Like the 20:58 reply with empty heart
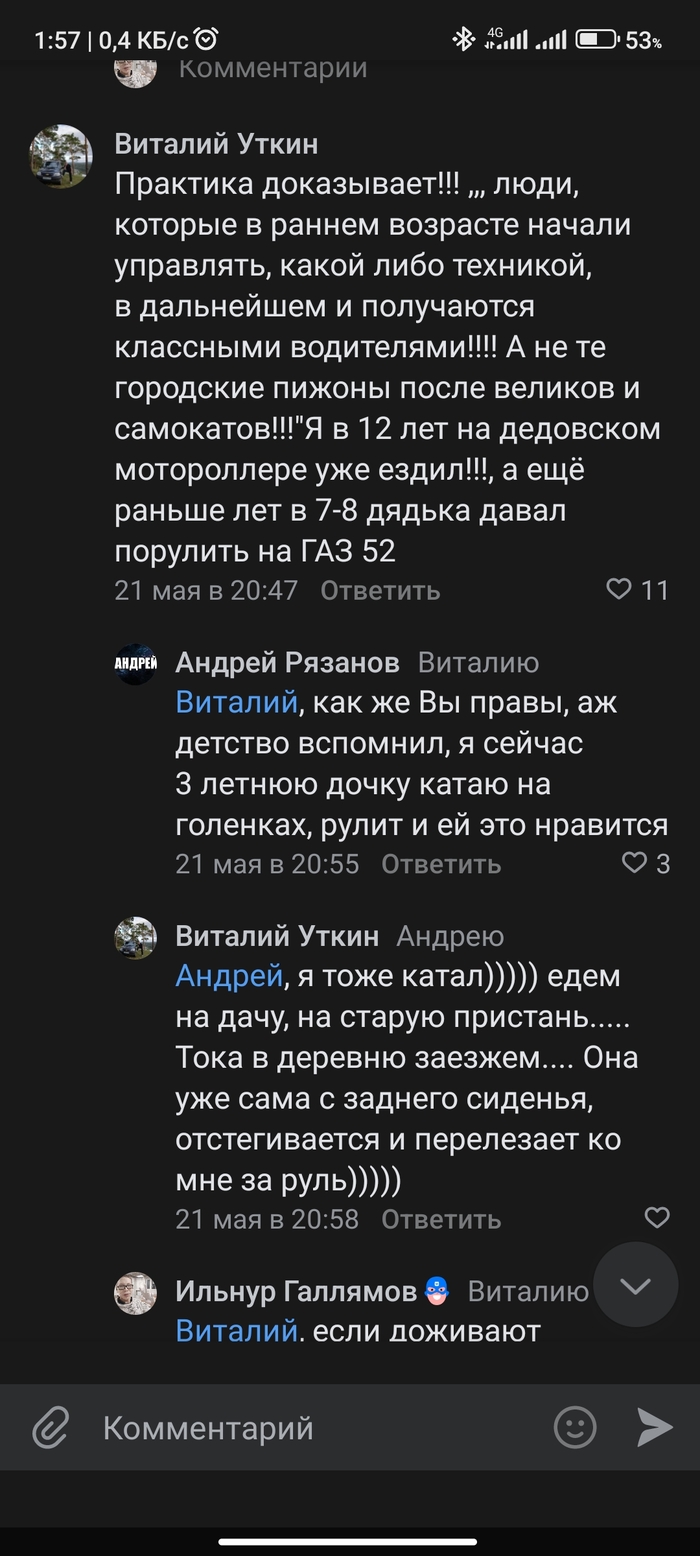 [657, 1218]
